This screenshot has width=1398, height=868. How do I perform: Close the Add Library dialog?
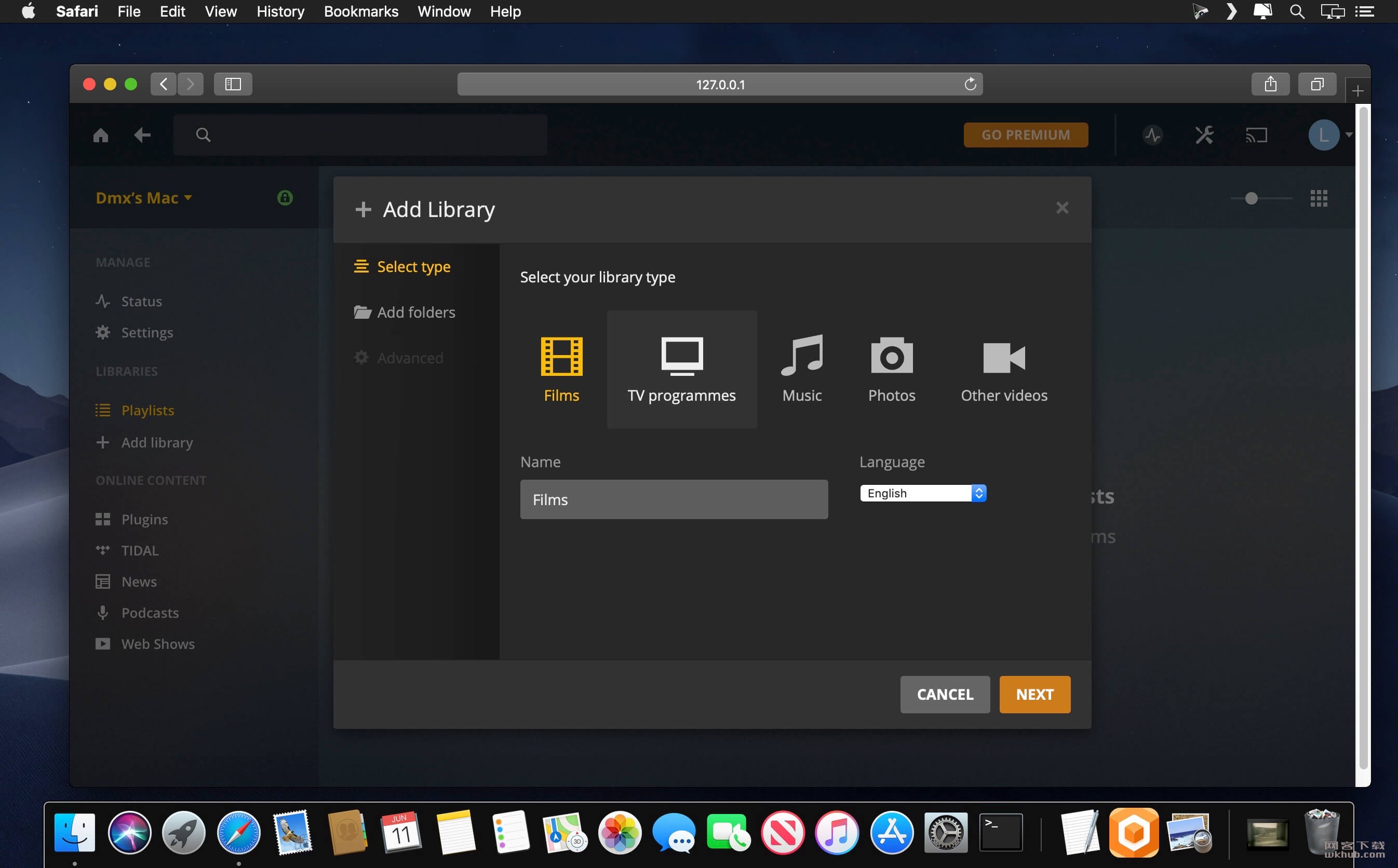tap(1062, 208)
